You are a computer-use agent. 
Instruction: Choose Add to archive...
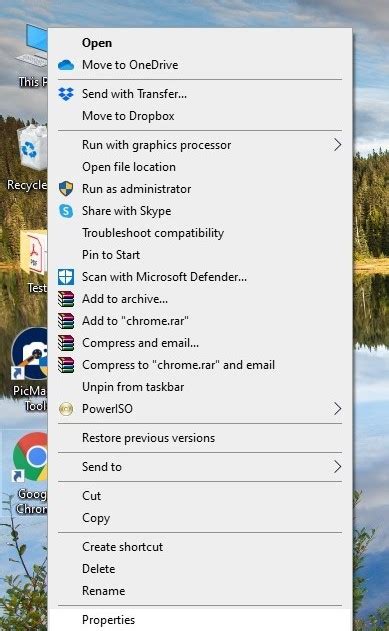[x=200, y=299]
